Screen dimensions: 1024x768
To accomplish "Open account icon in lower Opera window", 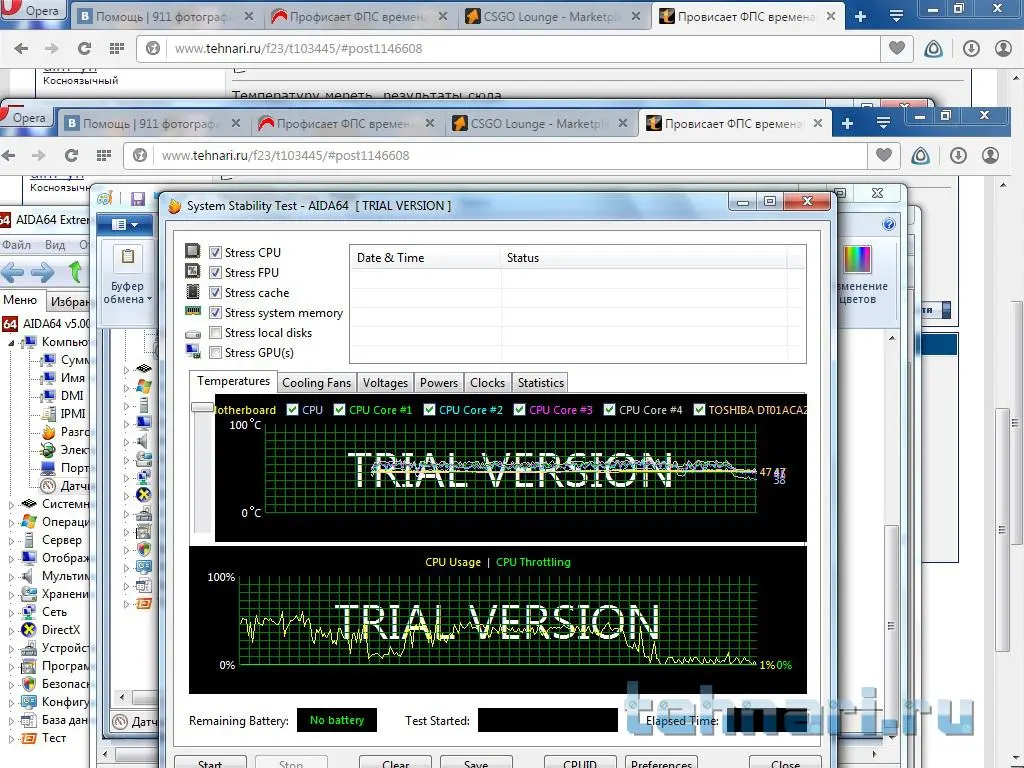I will [x=991, y=155].
